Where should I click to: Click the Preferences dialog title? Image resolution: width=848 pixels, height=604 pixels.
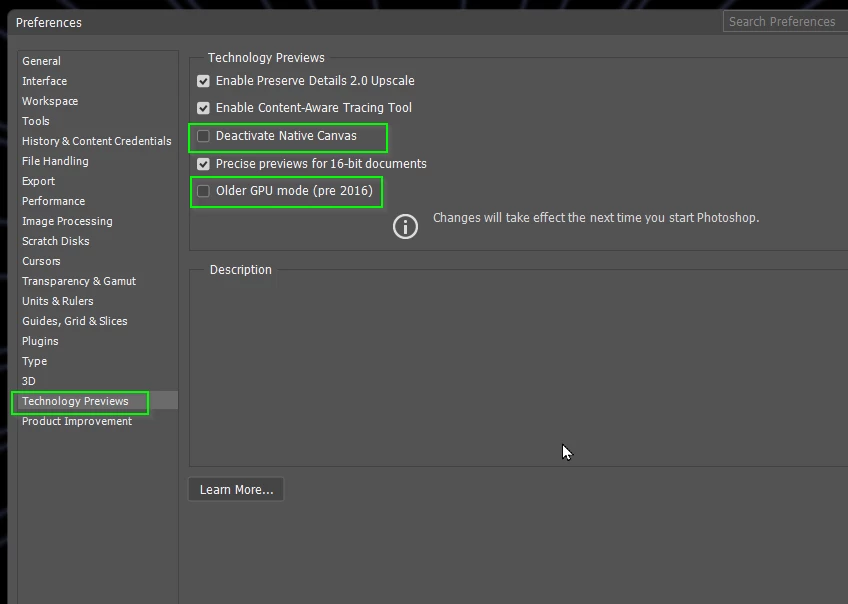[x=49, y=23]
